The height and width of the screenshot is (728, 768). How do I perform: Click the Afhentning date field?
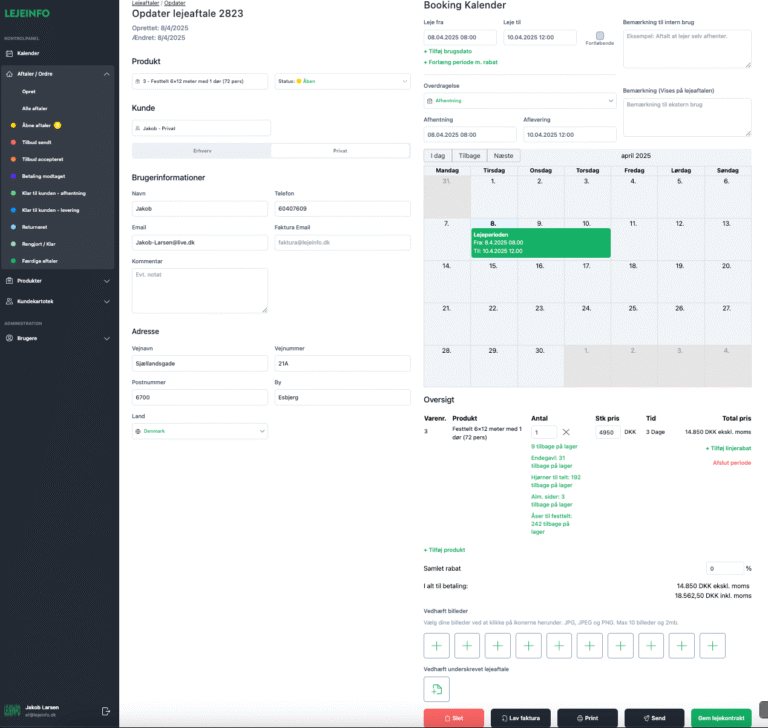(470, 135)
